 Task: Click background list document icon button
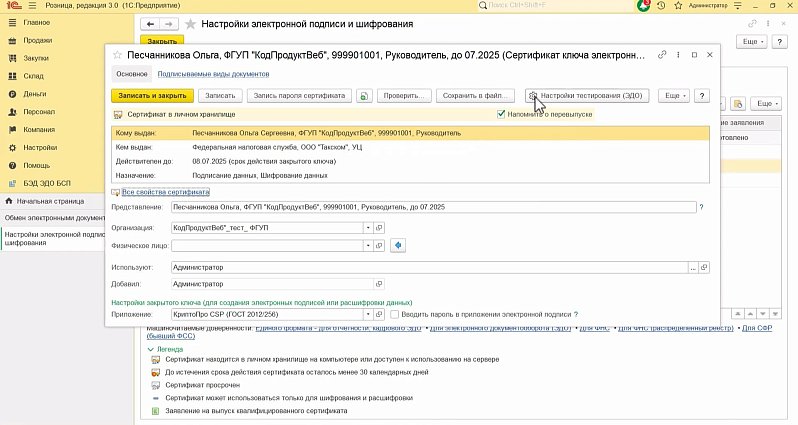(737, 104)
